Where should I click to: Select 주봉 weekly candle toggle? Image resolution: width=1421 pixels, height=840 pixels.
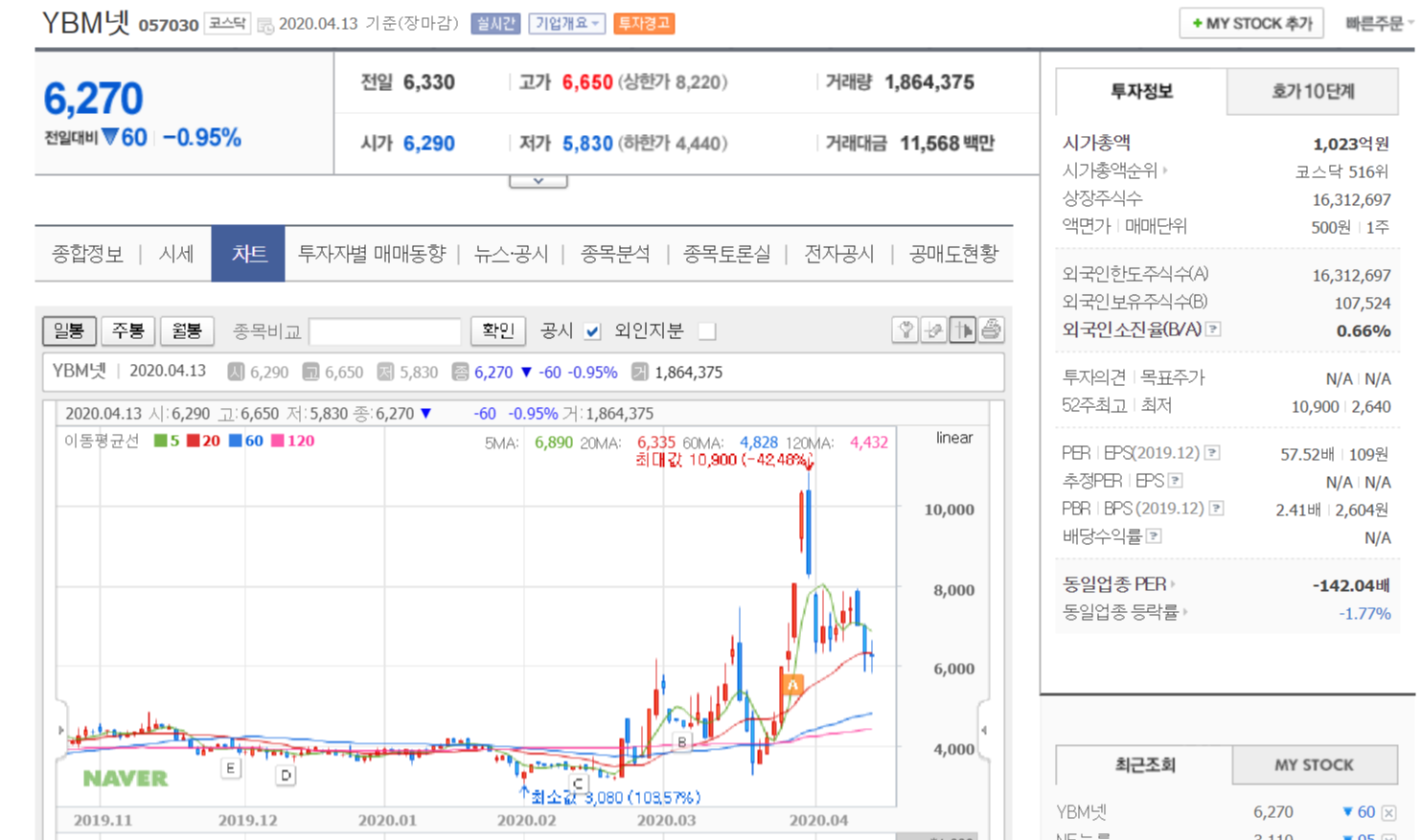click(x=127, y=330)
